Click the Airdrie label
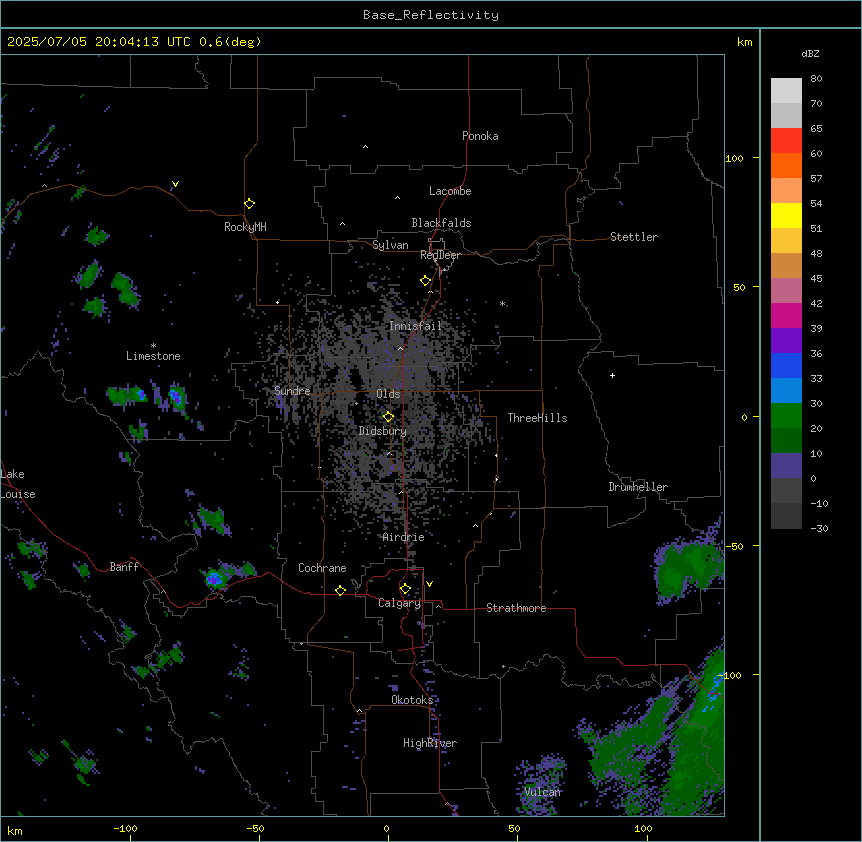 [x=404, y=537]
